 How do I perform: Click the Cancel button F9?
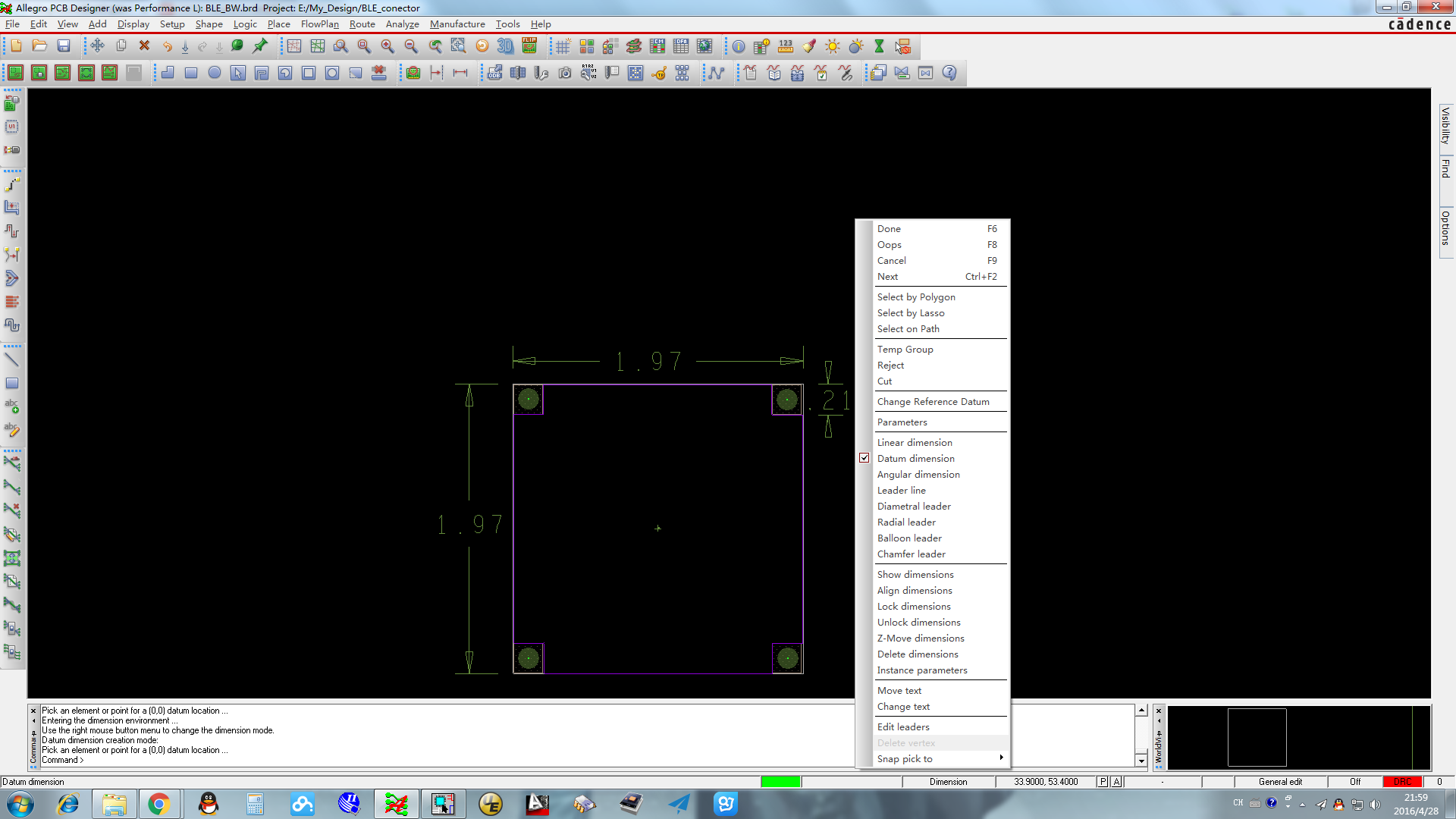(892, 260)
